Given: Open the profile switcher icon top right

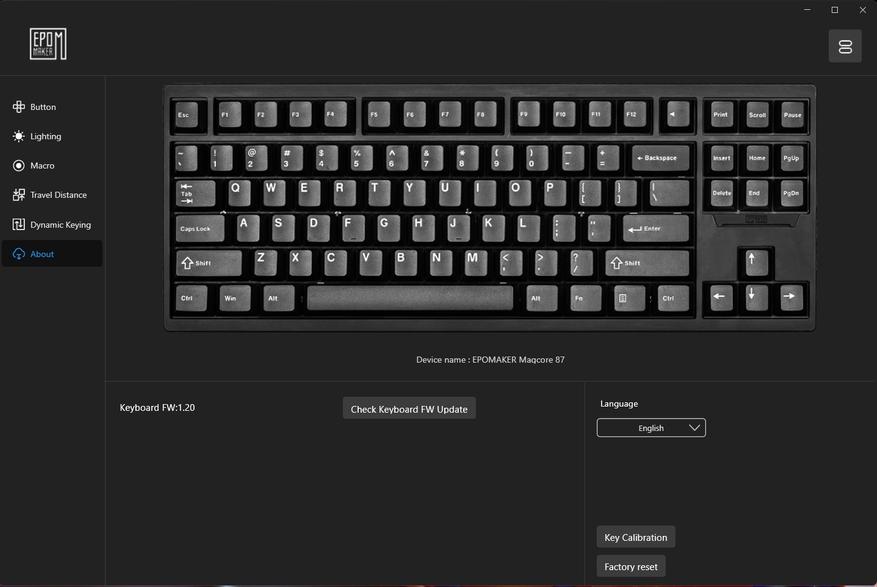Looking at the screenshot, I should [845, 46].
